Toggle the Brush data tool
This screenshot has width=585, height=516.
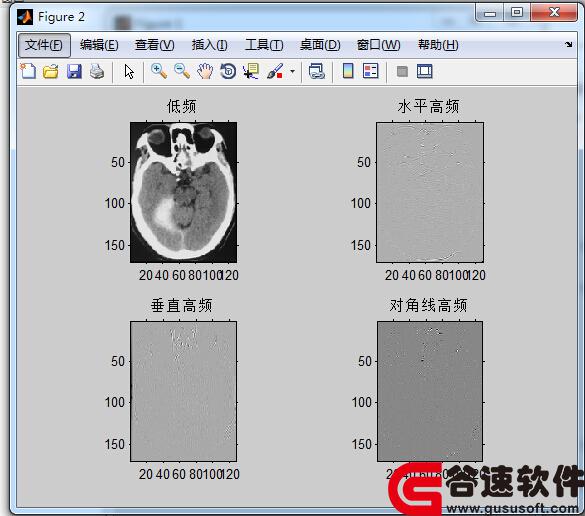click(275, 71)
